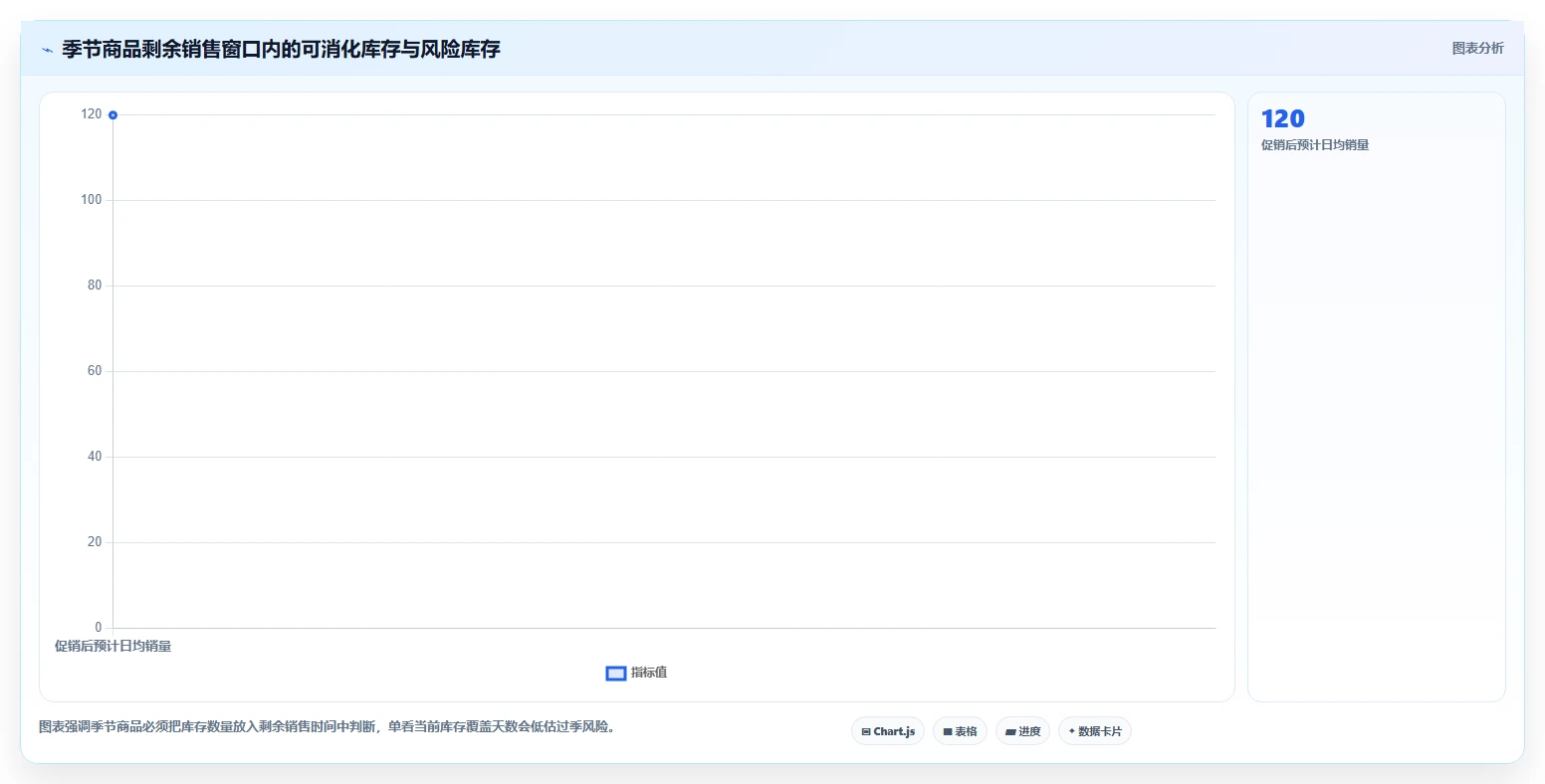Click the blue legend swatch for 指标值
Screen dimensions: 1545x784
click(616, 674)
